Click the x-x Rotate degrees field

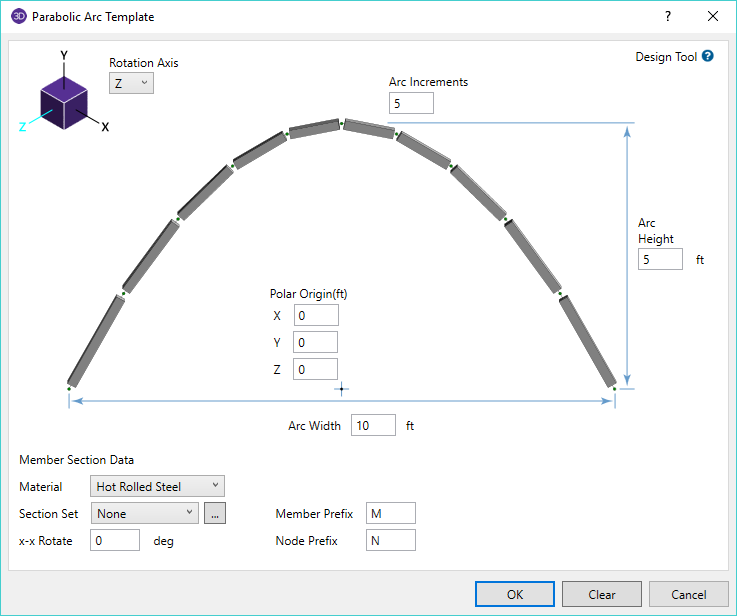tap(115, 540)
